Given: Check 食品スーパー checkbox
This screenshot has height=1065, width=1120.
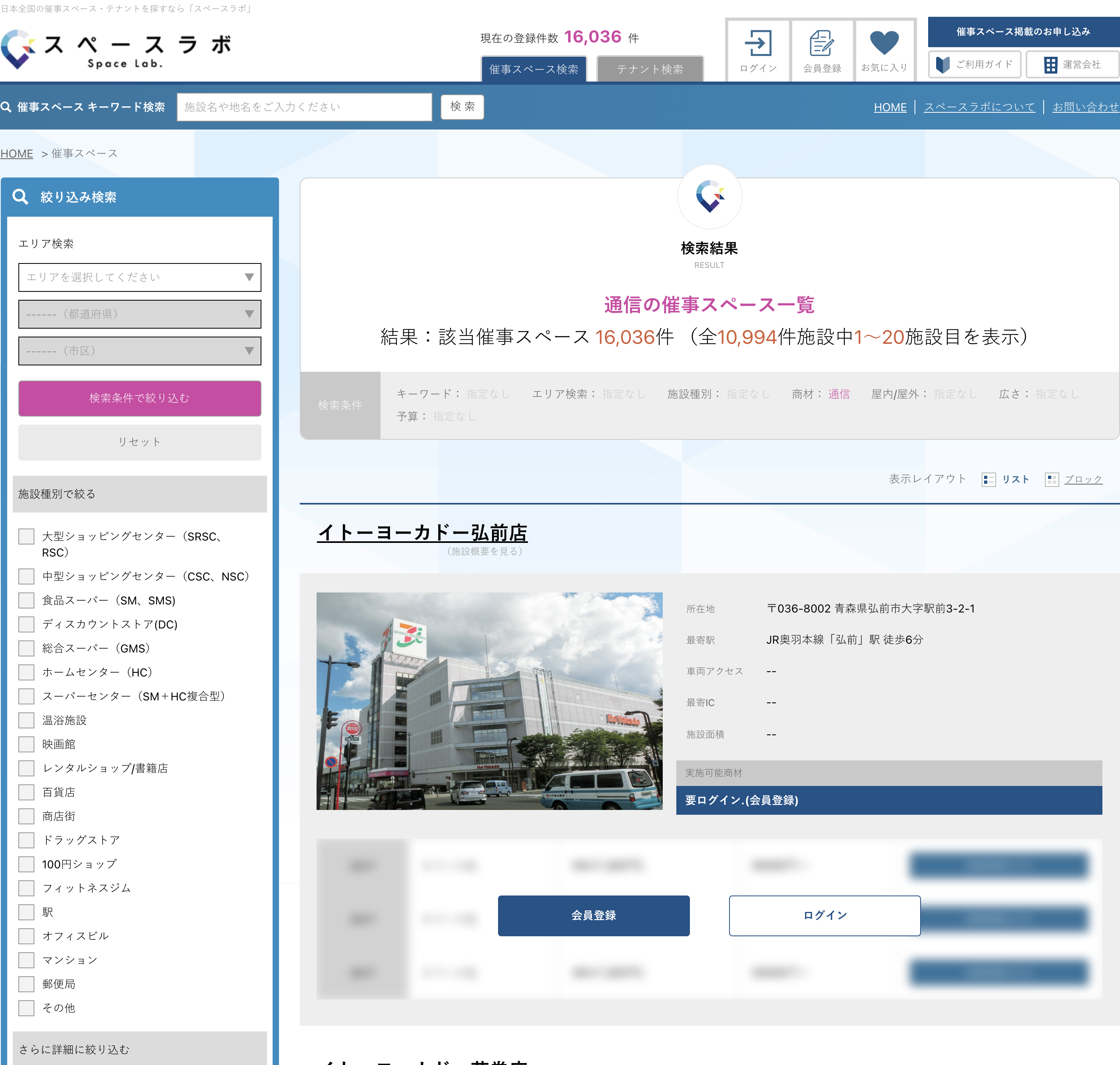Looking at the screenshot, I should pyautogui.click(x=26, y=600).
